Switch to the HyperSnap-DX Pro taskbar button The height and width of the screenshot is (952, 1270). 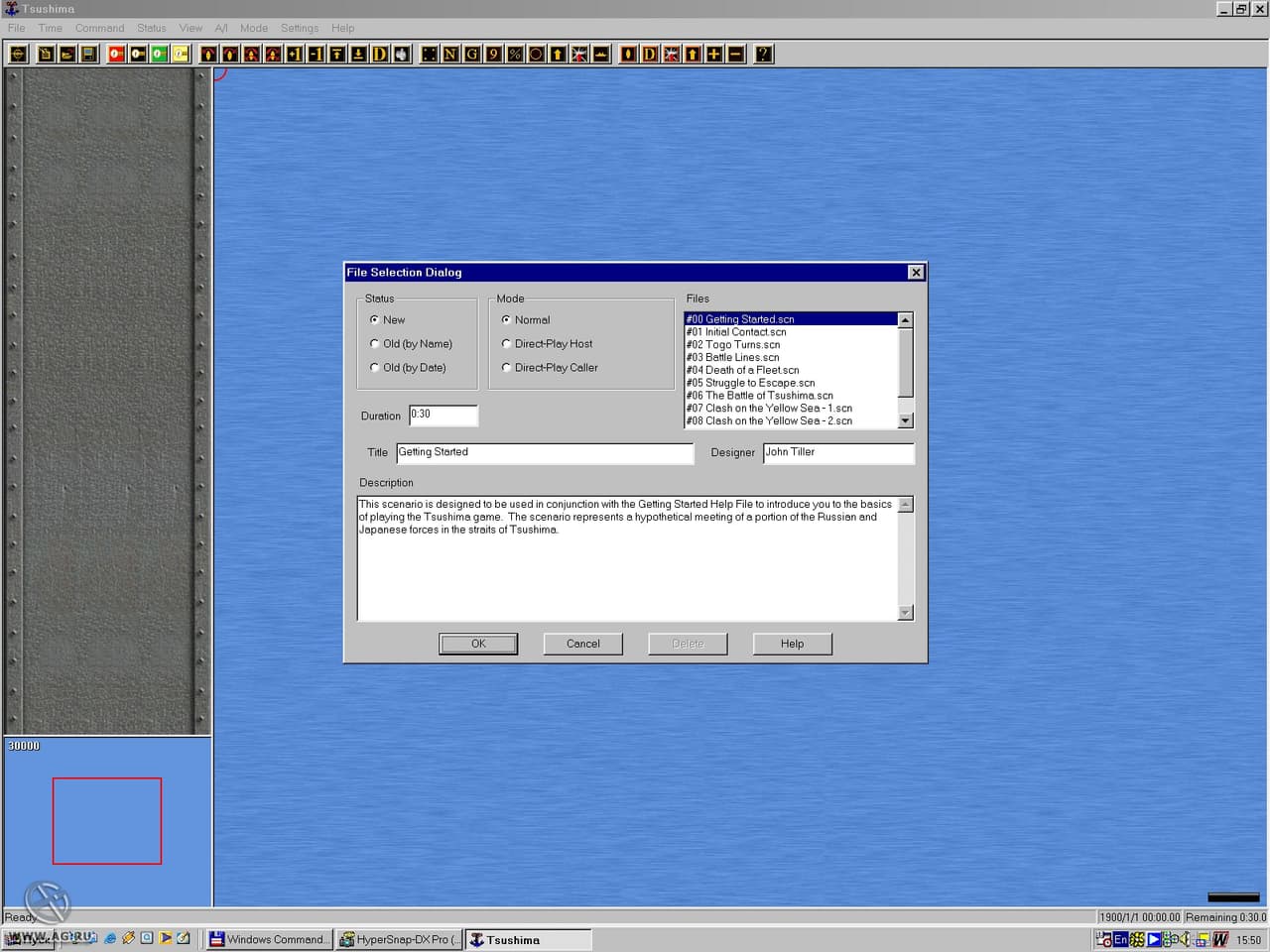(399, 939)
